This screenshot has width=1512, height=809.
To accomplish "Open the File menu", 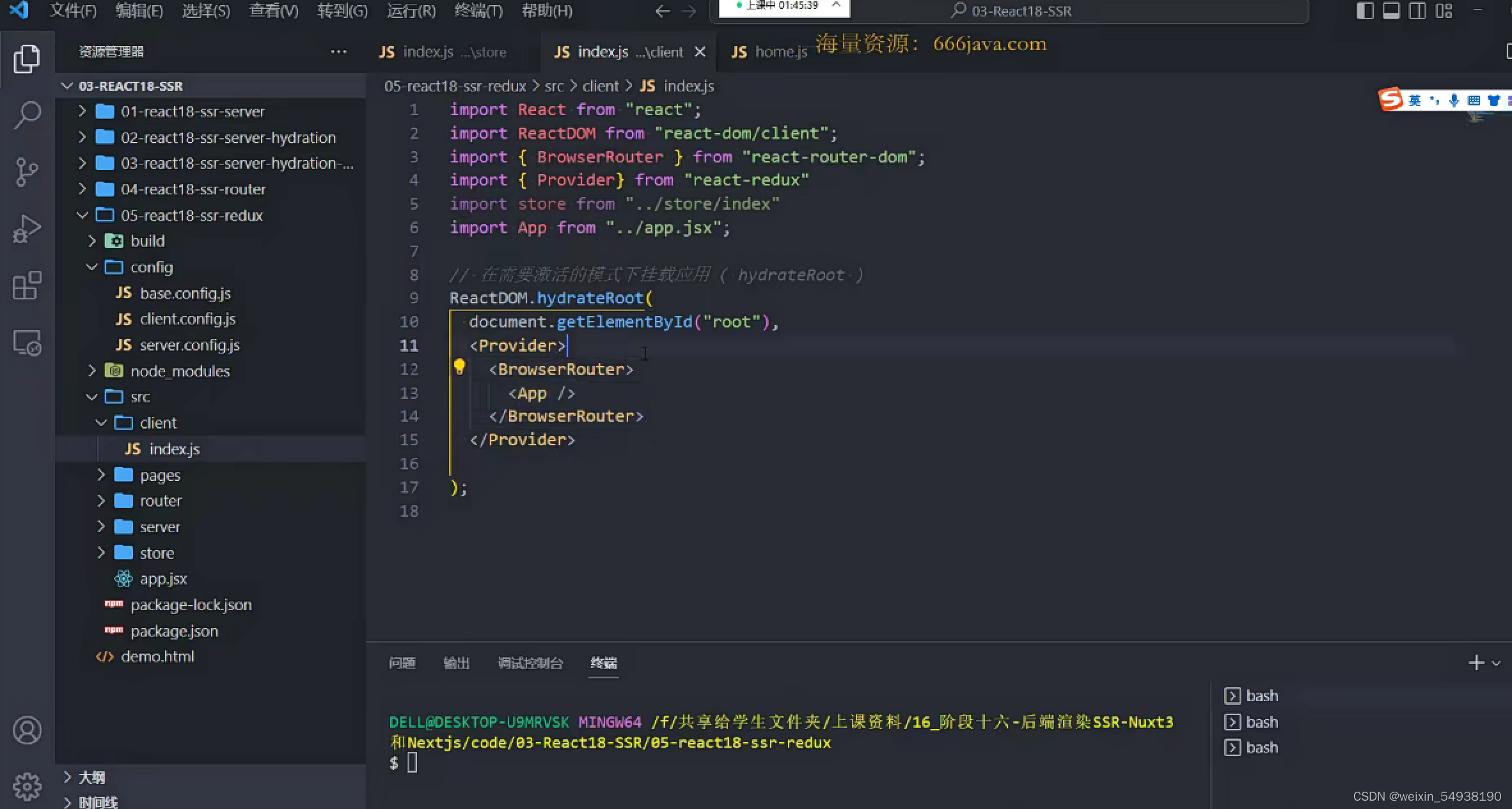I will pyautogui.click(x=73, y=11).
